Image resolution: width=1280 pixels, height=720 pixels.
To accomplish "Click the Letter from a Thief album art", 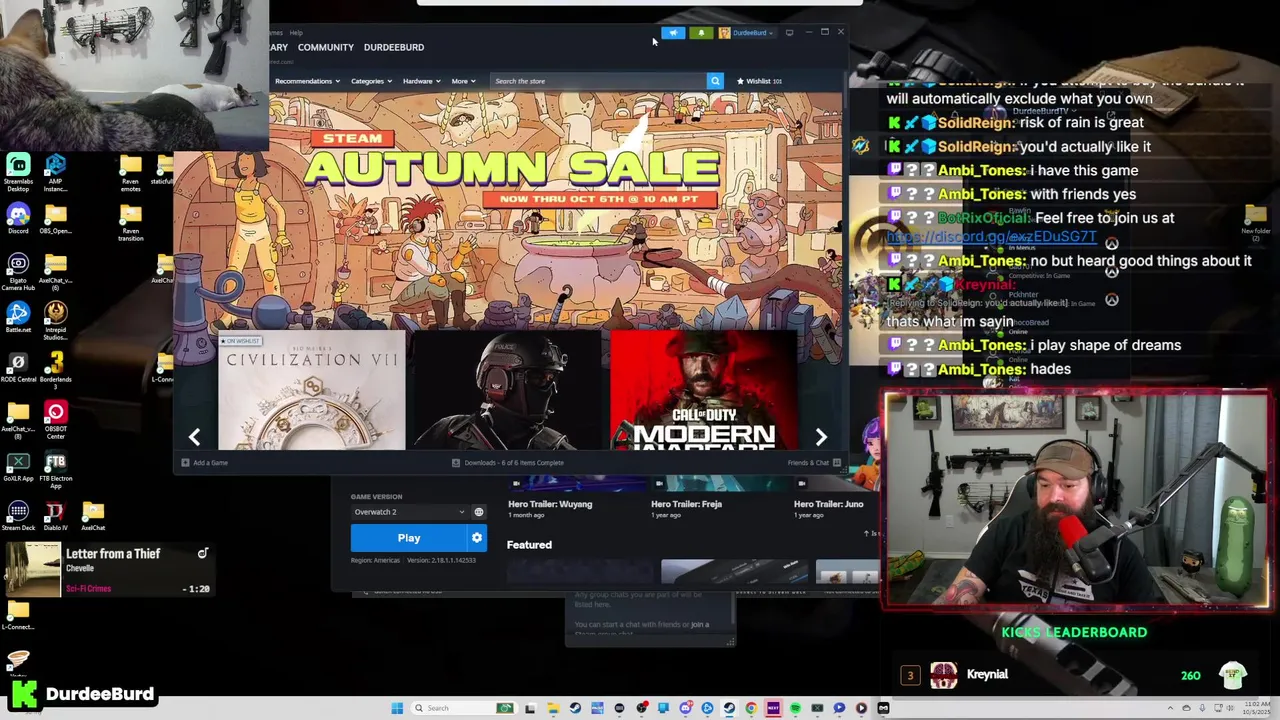I will click(x=33, y=569).
